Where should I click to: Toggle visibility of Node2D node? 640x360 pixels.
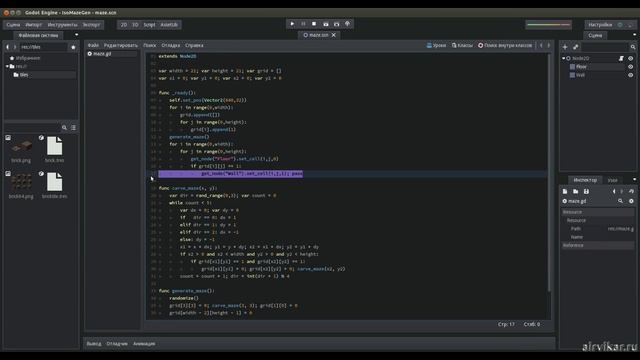click(x=631, y=58)
